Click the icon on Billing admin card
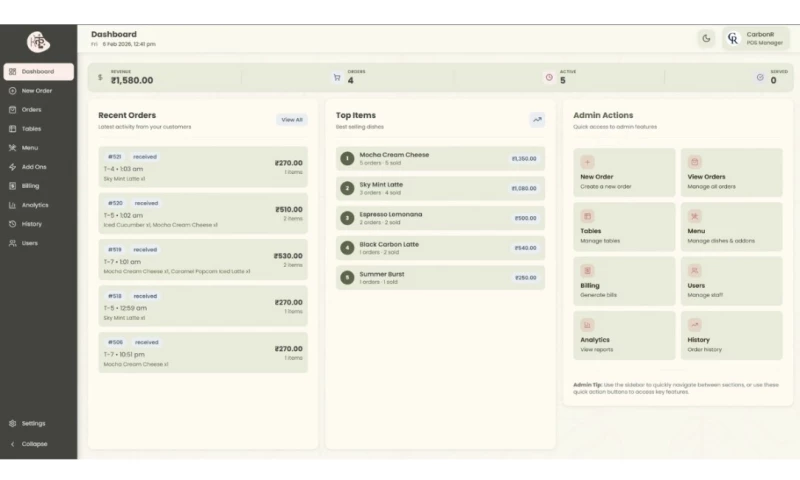This screenshot has height=480, width=800. [587, 271]
